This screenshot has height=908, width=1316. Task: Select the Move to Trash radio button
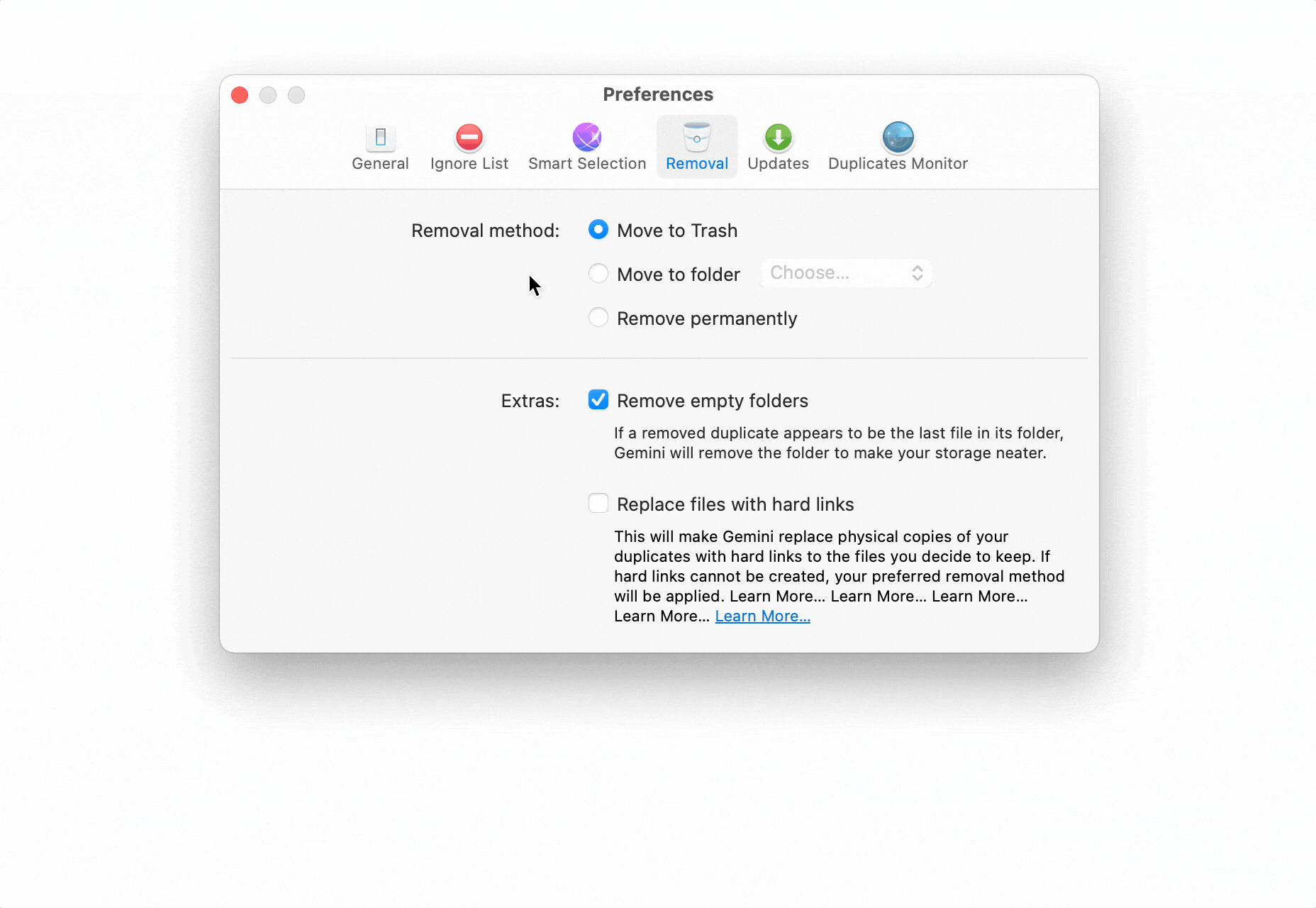pos(598,230)
